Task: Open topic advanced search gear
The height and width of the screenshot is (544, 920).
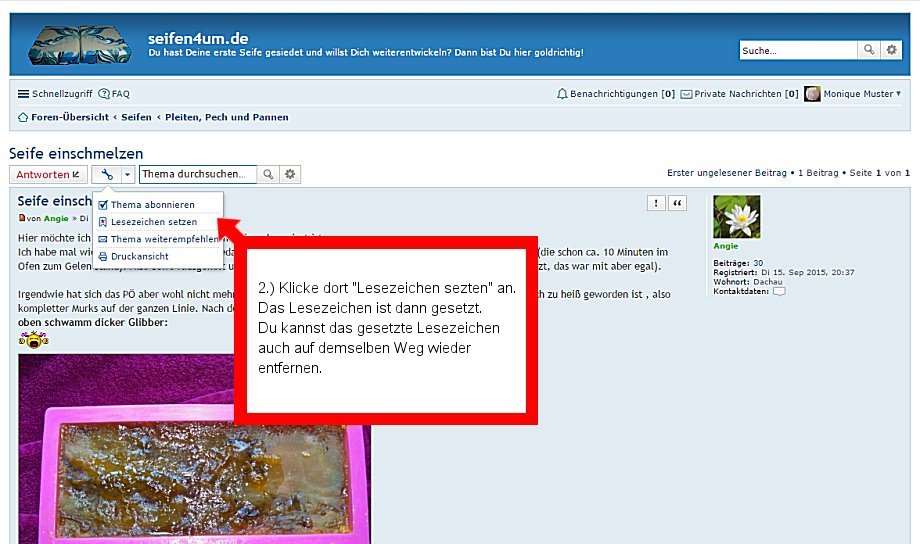Action: tap(290, 174)
